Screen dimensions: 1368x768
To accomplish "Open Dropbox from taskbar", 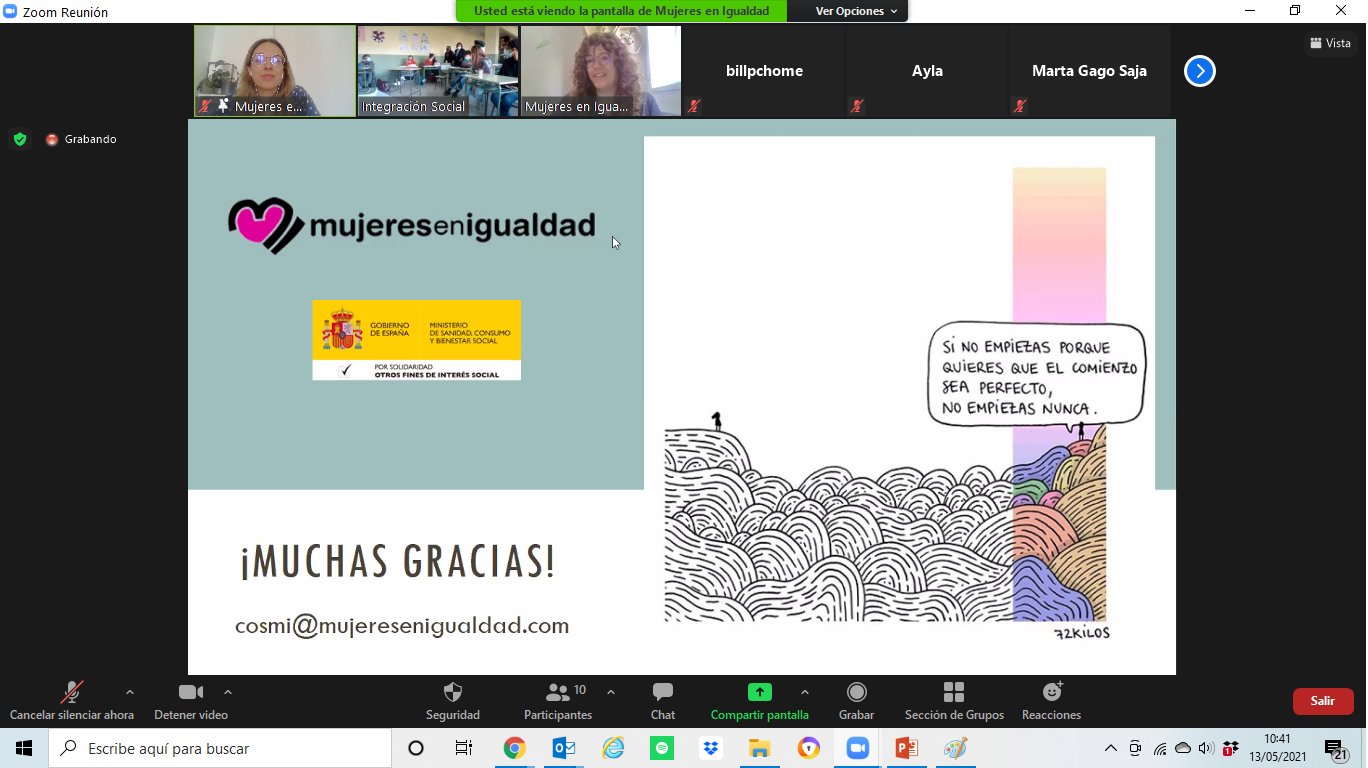I will click(710, 748).
